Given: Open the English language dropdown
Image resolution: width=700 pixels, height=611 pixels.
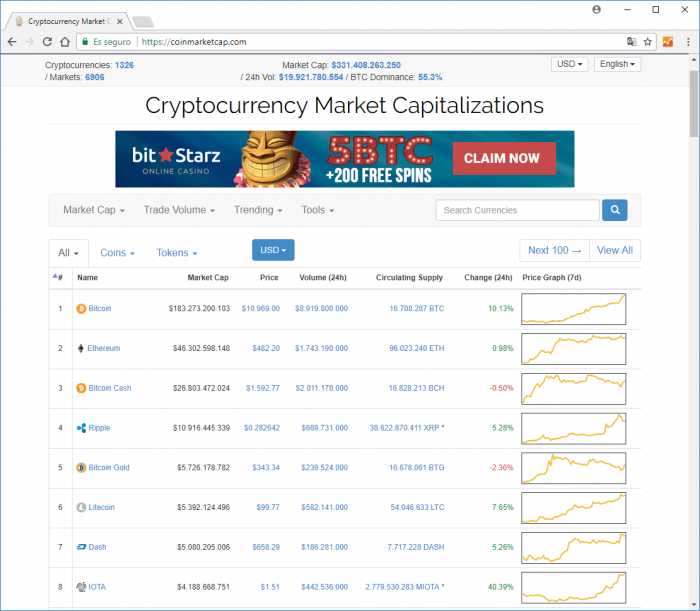Looking at the screenshot, I should coord(617,64).
